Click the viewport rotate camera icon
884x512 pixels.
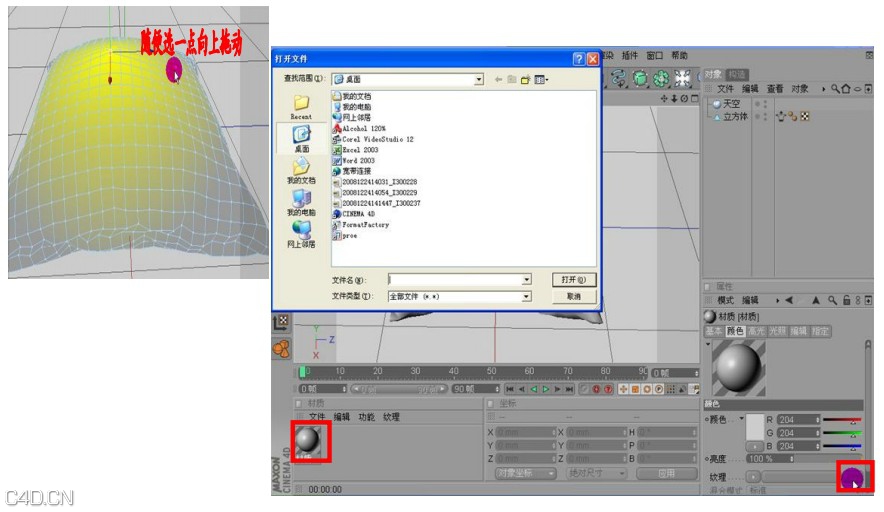[x=684, y=99]
